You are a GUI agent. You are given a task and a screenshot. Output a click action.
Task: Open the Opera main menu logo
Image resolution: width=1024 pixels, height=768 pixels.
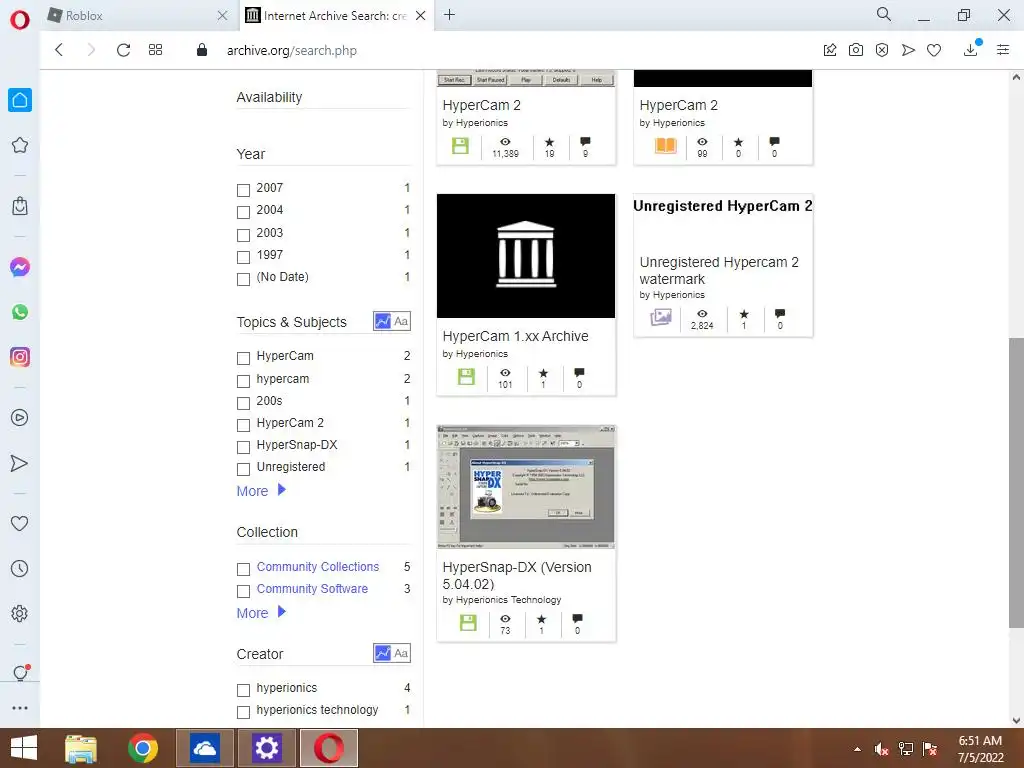pyautogui.click(x=20, y=20)
